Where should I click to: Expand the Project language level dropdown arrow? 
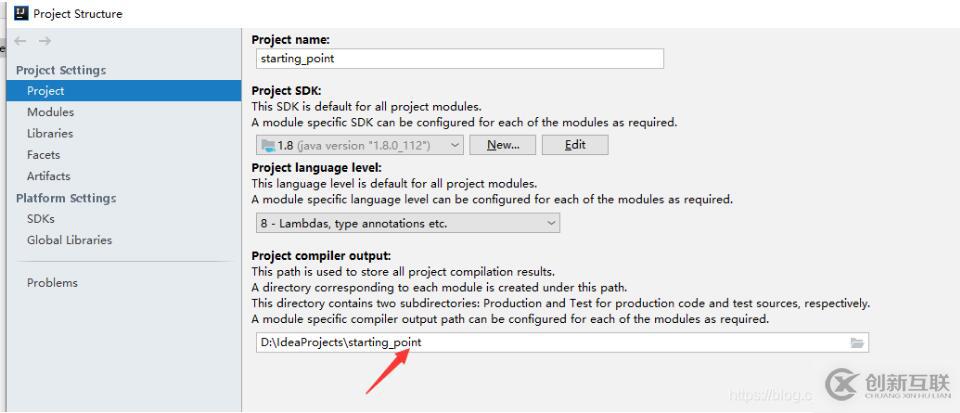(552, 223)
